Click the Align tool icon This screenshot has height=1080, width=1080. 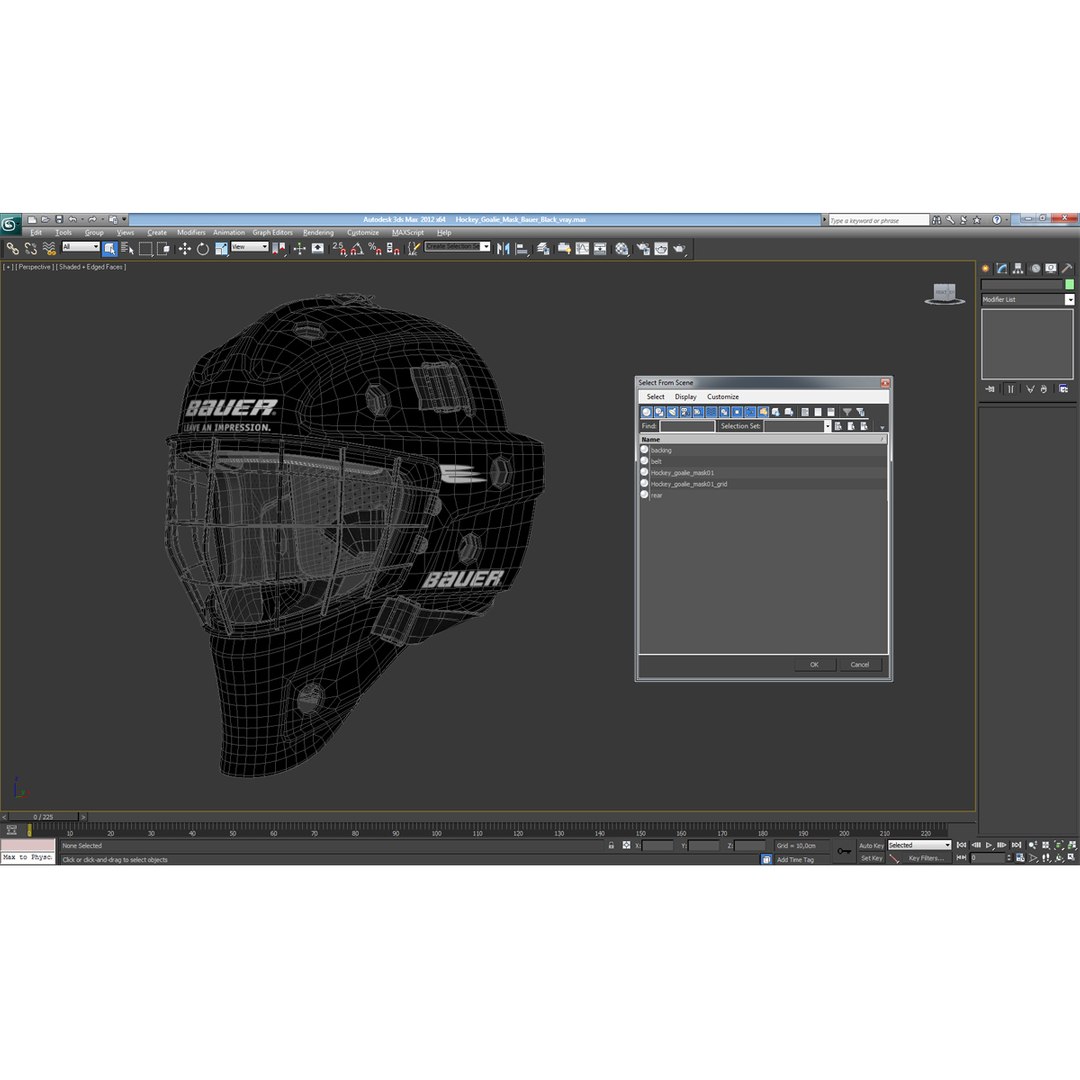(x=521, y=249)
